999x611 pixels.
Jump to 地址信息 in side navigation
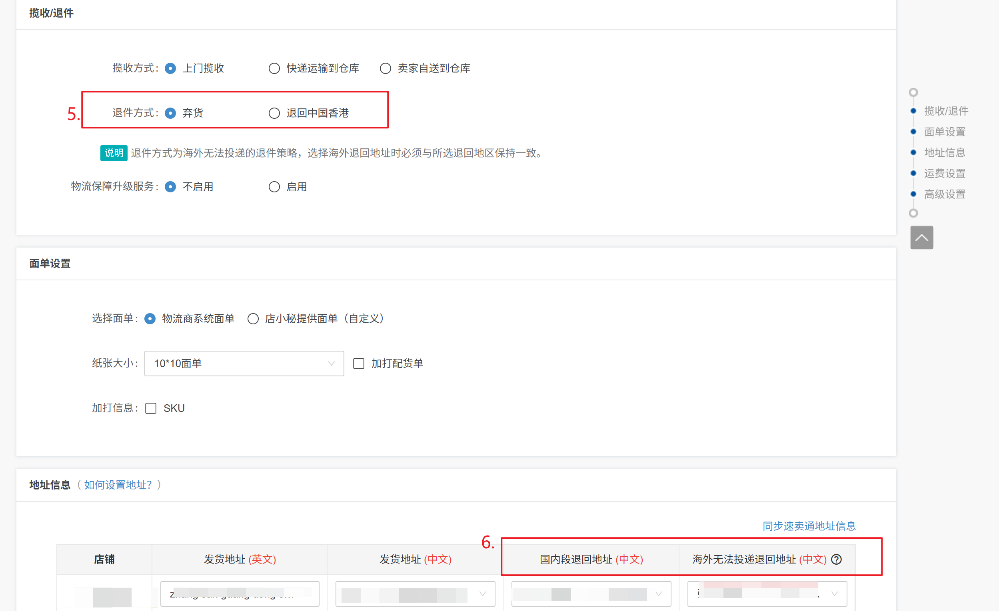(945, 152)
